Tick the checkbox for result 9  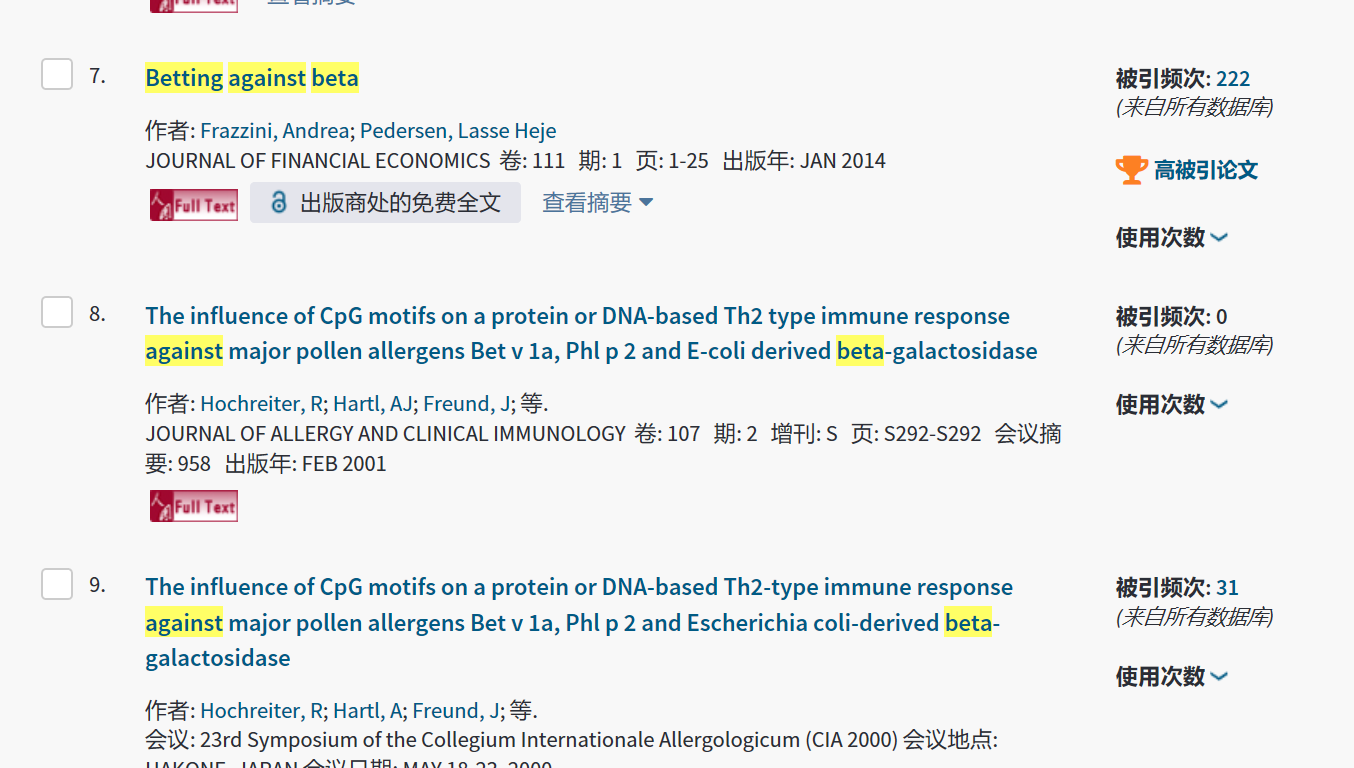[x=57, y=584]
